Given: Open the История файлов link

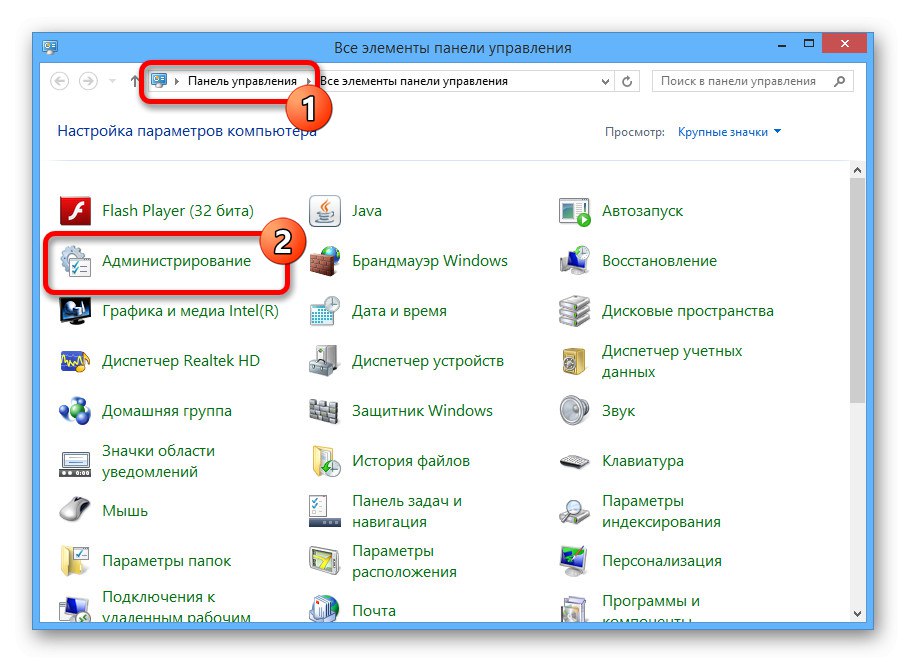Looking at the screenshot, I should pyautogui.click(x=411, y=461).
